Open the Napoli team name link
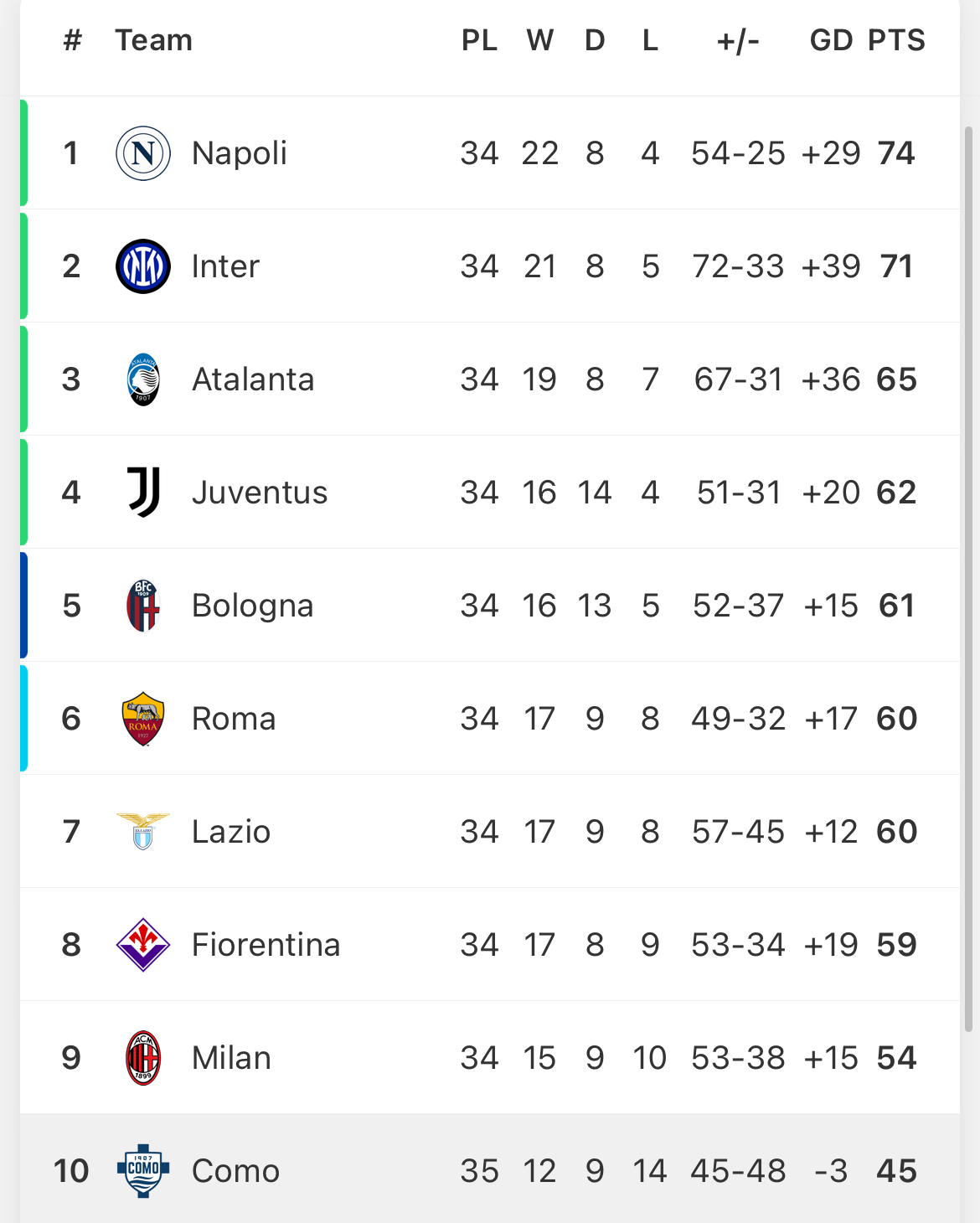This screenshot has height=1223, width=980. pos(240,153)
